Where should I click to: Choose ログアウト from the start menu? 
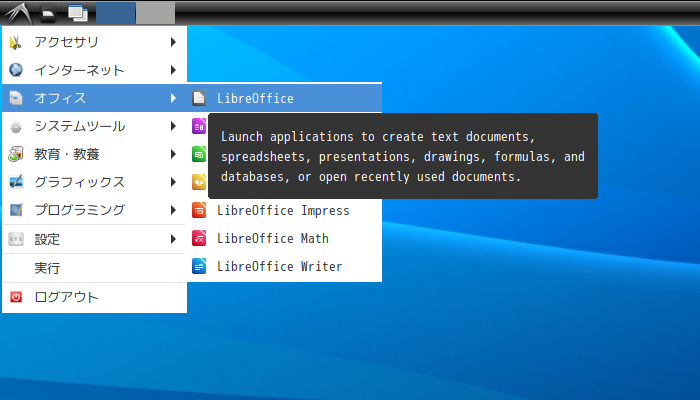pos(94,297)
